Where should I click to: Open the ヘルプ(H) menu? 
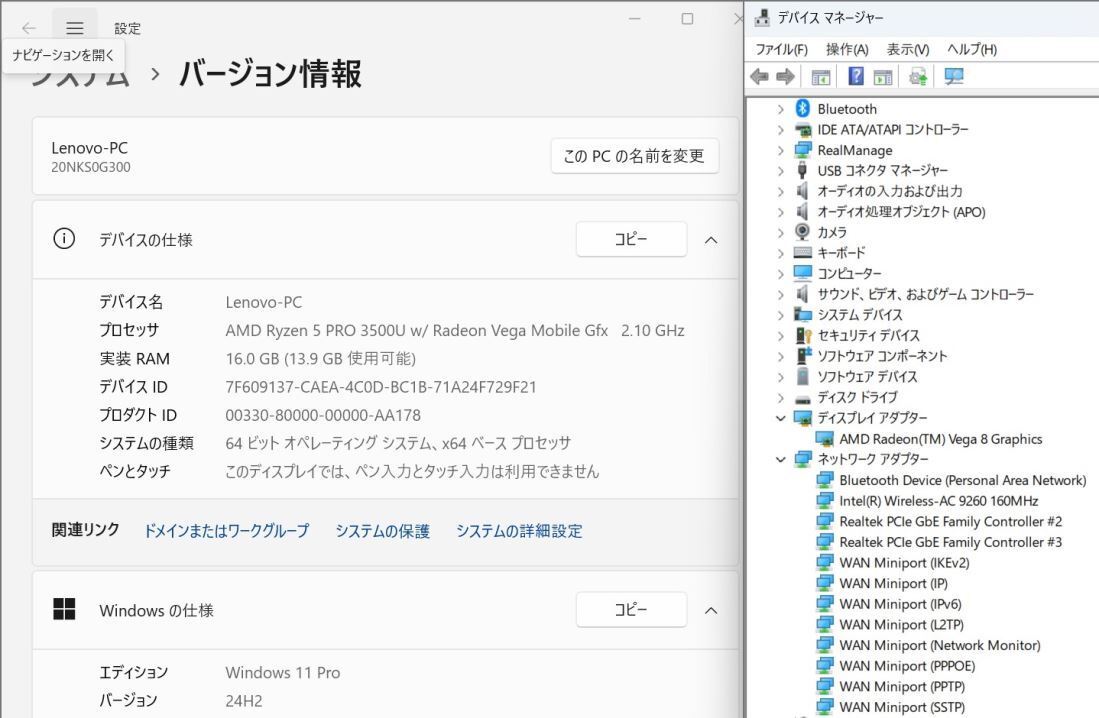971,49
